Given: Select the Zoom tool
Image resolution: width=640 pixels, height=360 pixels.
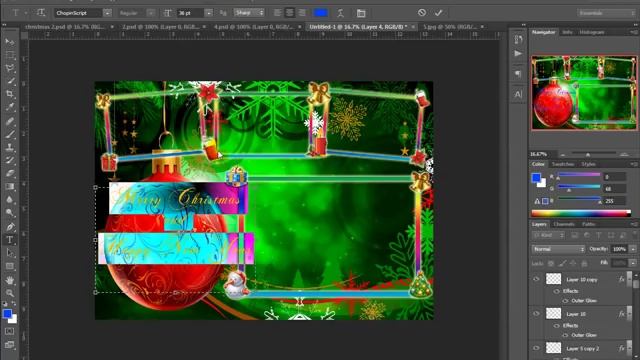Looking at the screenshot, I should pos(10,293).
